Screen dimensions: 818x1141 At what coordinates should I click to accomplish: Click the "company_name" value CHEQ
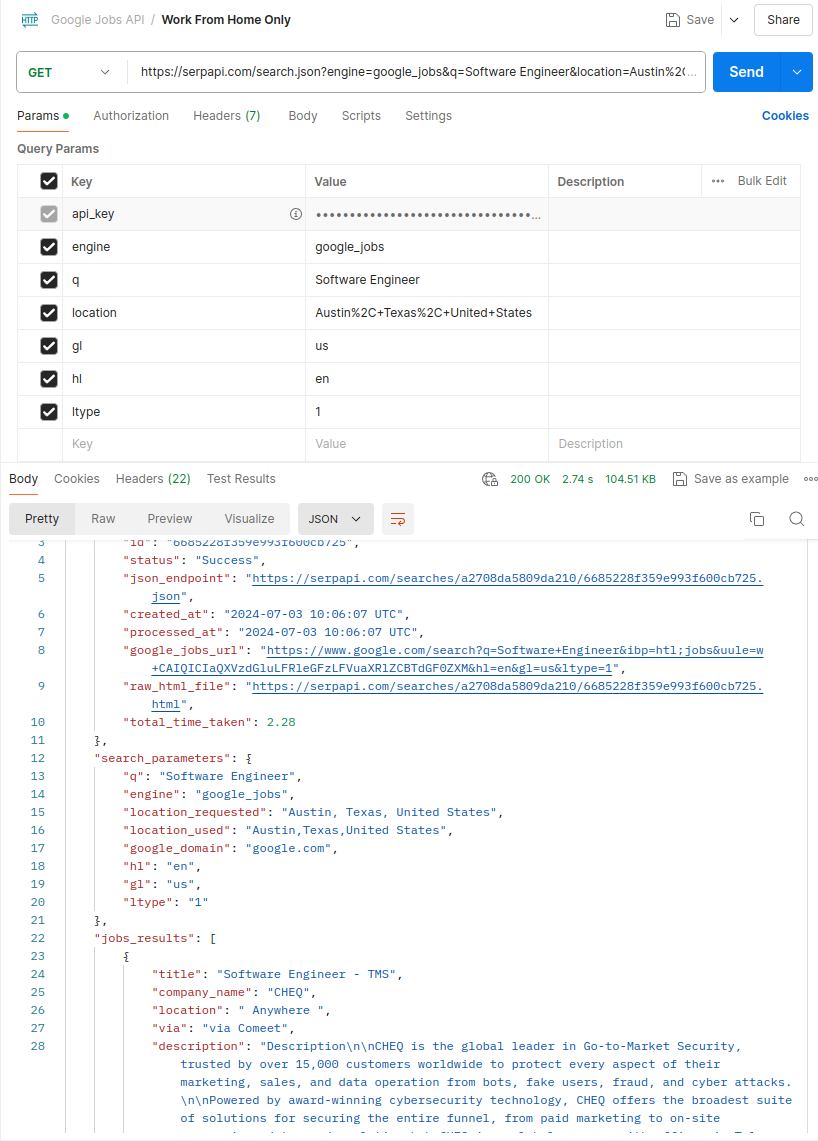[288, 993]
